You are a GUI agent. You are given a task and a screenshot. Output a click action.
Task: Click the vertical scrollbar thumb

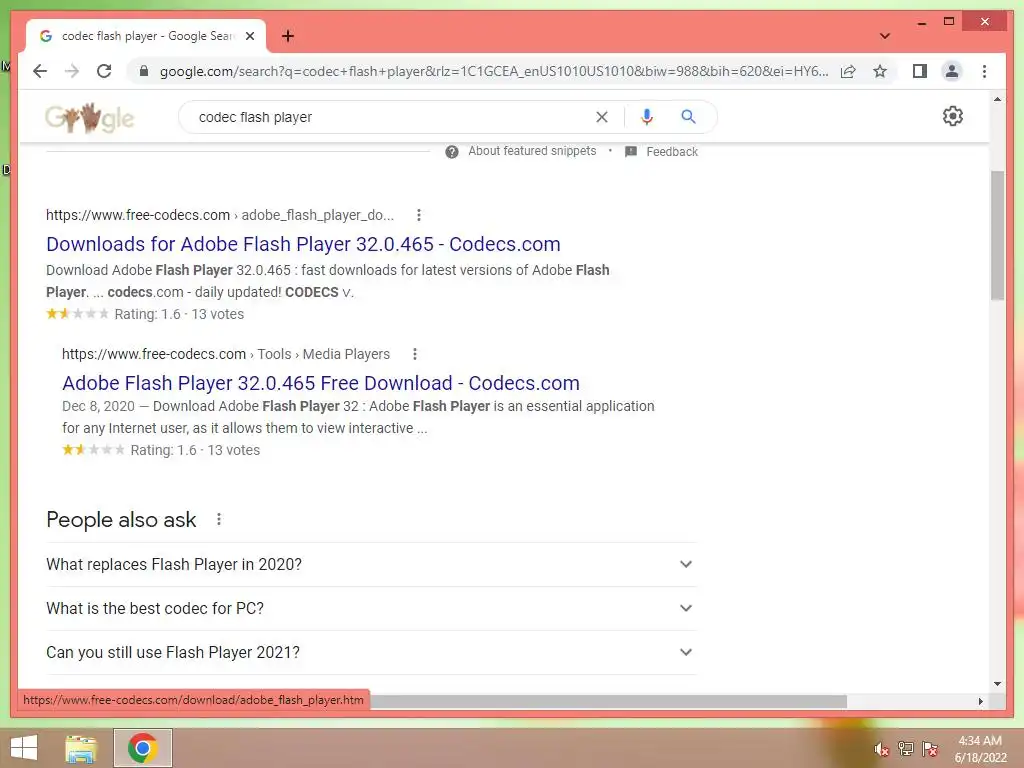(x=997, y=235)
